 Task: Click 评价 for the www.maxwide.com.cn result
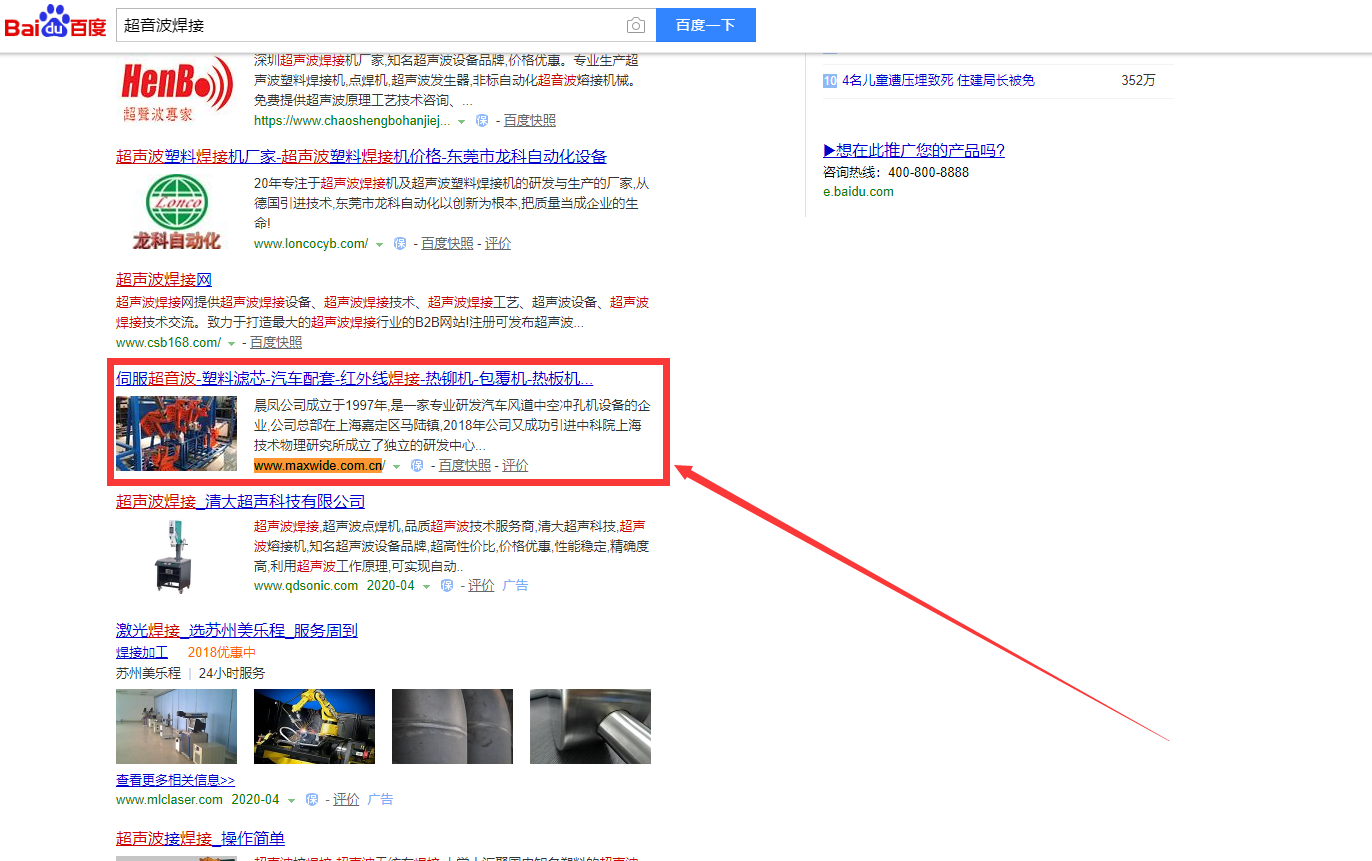[x=515, y=466]
